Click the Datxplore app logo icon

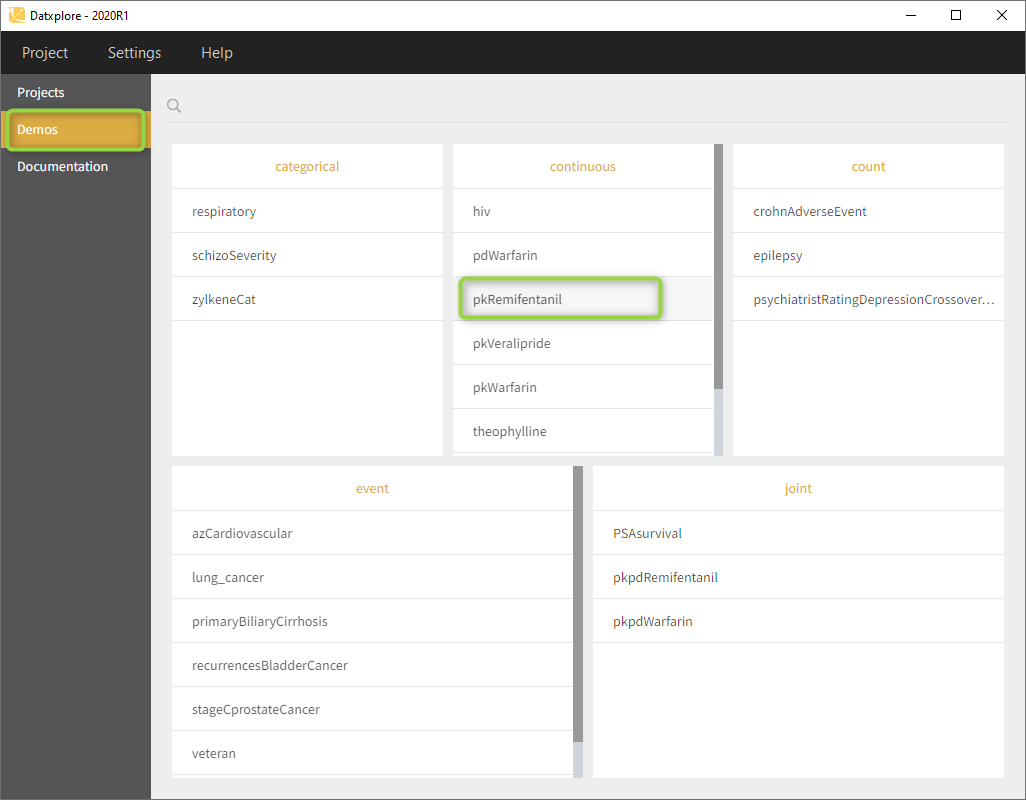(17, 15)
